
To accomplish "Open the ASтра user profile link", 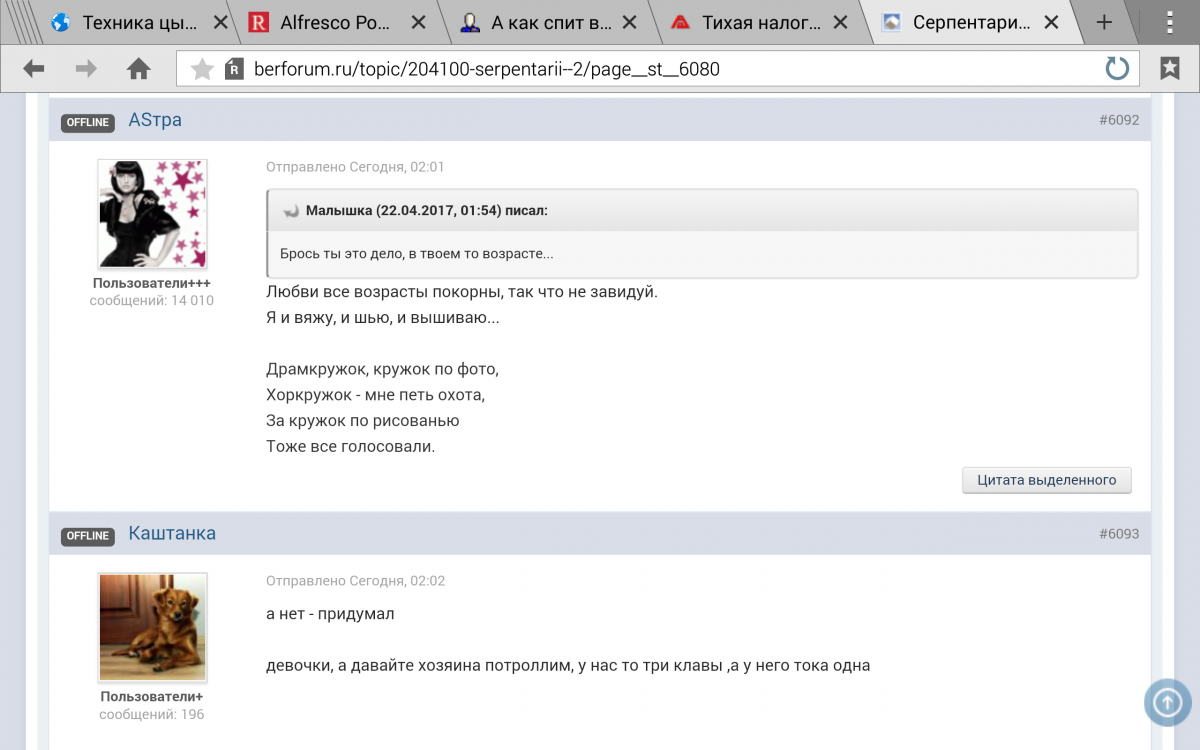I will pyautogui.click(x=155, y=120).
